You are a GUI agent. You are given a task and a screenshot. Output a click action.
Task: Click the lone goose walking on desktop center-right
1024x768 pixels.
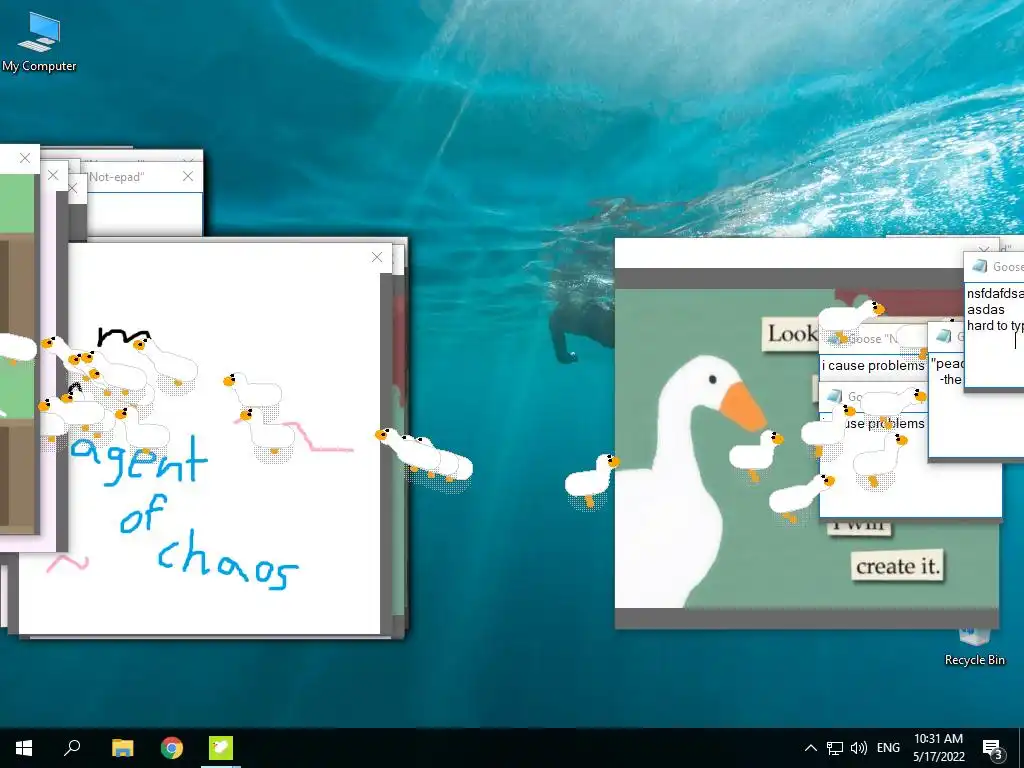592,482
